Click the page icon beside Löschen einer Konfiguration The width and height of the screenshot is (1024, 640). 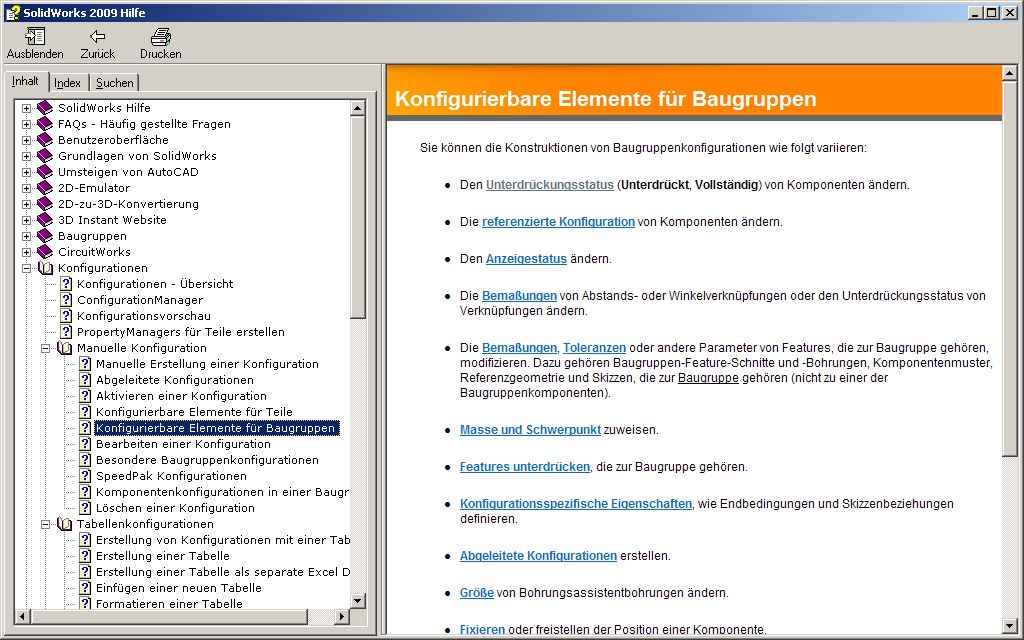tap(85, 507)
